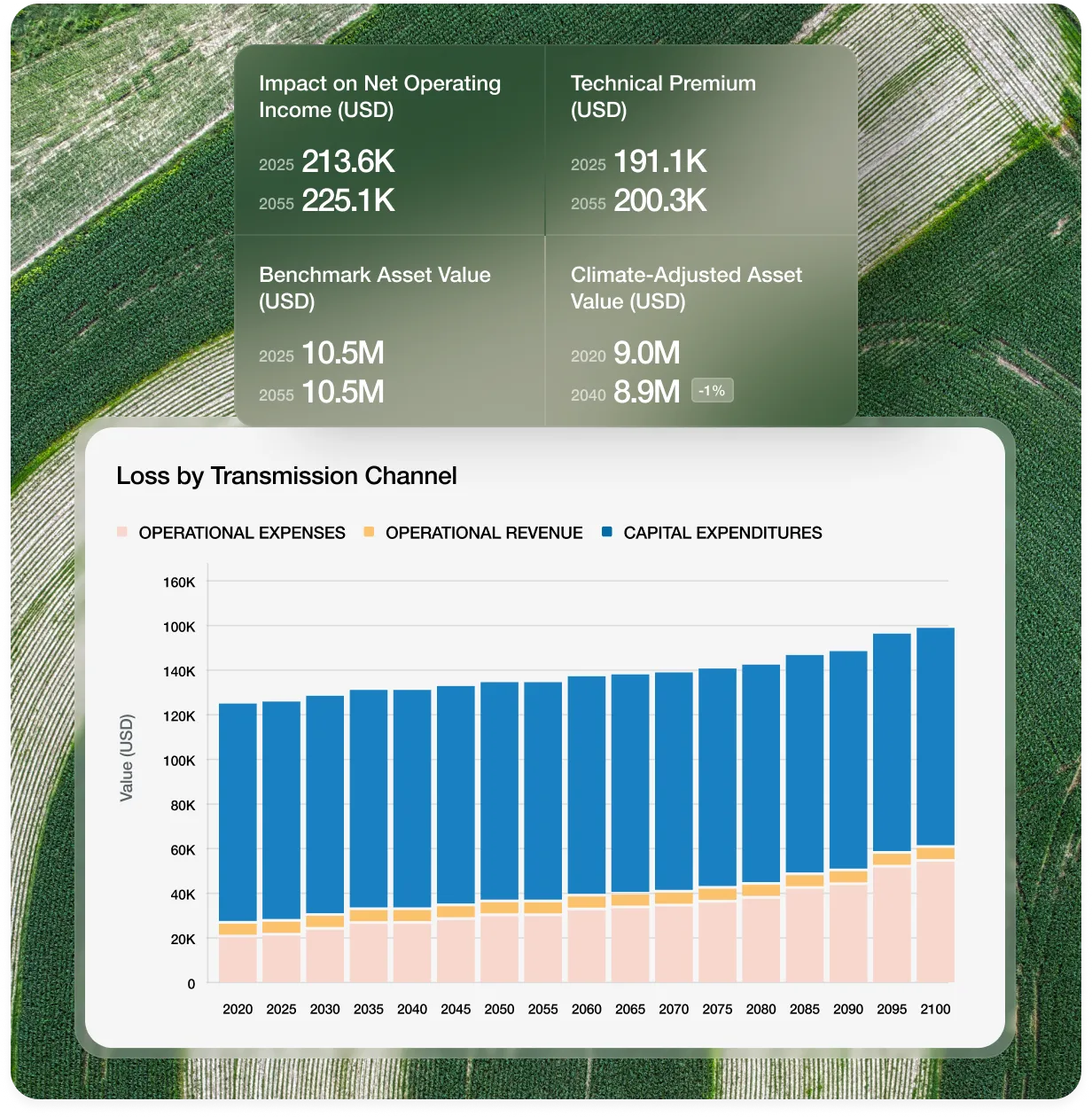Screen dimensions: 1092x1117
Task: Click the Operational Revenue legend swatch
Action: pos(369,532)
